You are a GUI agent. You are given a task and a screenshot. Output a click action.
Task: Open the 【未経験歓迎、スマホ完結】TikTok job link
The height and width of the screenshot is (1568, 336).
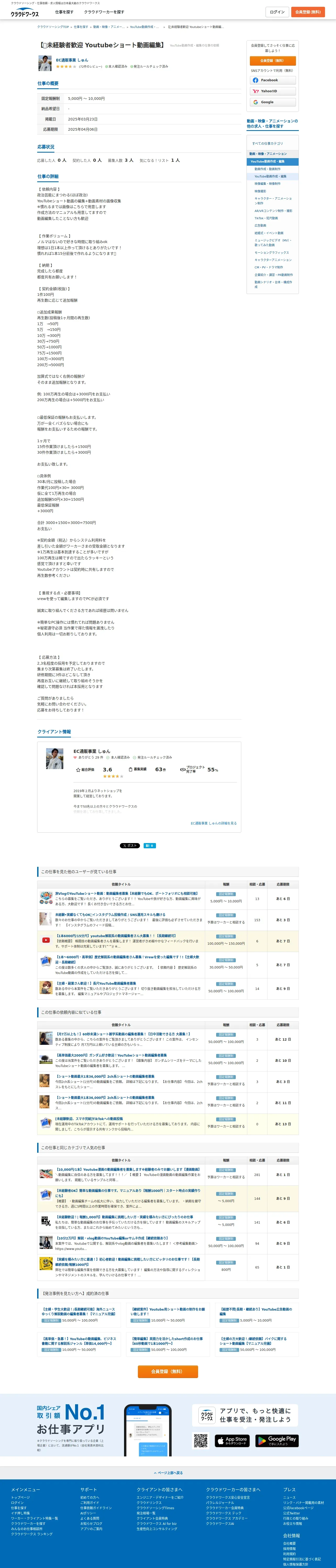[89, 1119]
